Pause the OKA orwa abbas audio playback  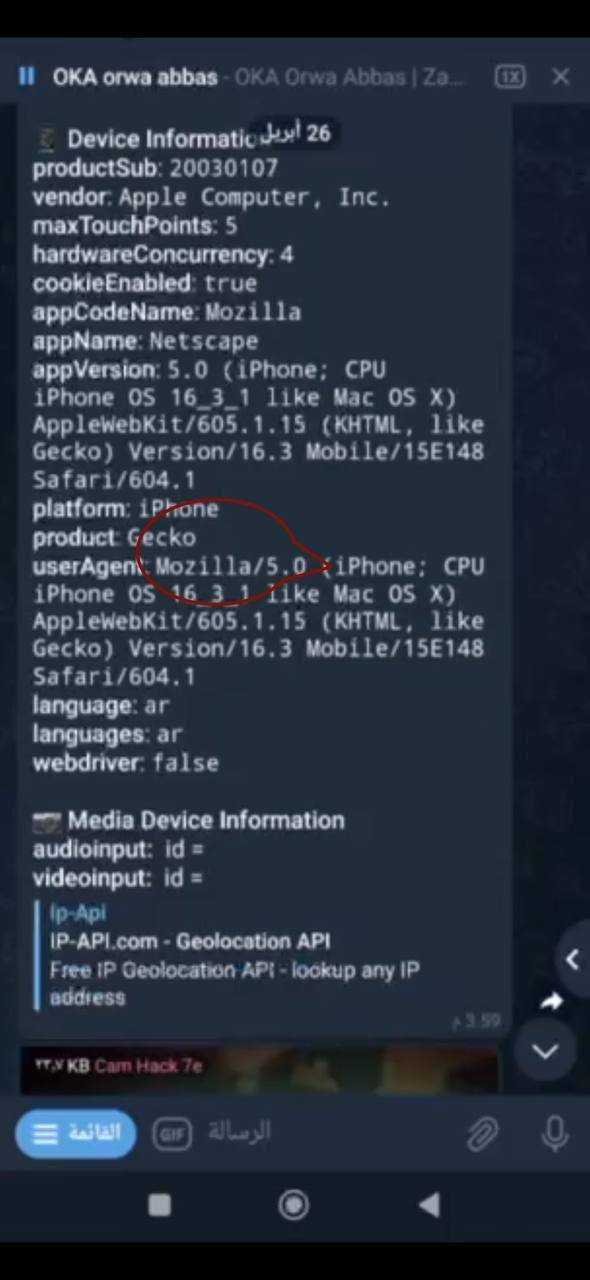click(27, 76)
